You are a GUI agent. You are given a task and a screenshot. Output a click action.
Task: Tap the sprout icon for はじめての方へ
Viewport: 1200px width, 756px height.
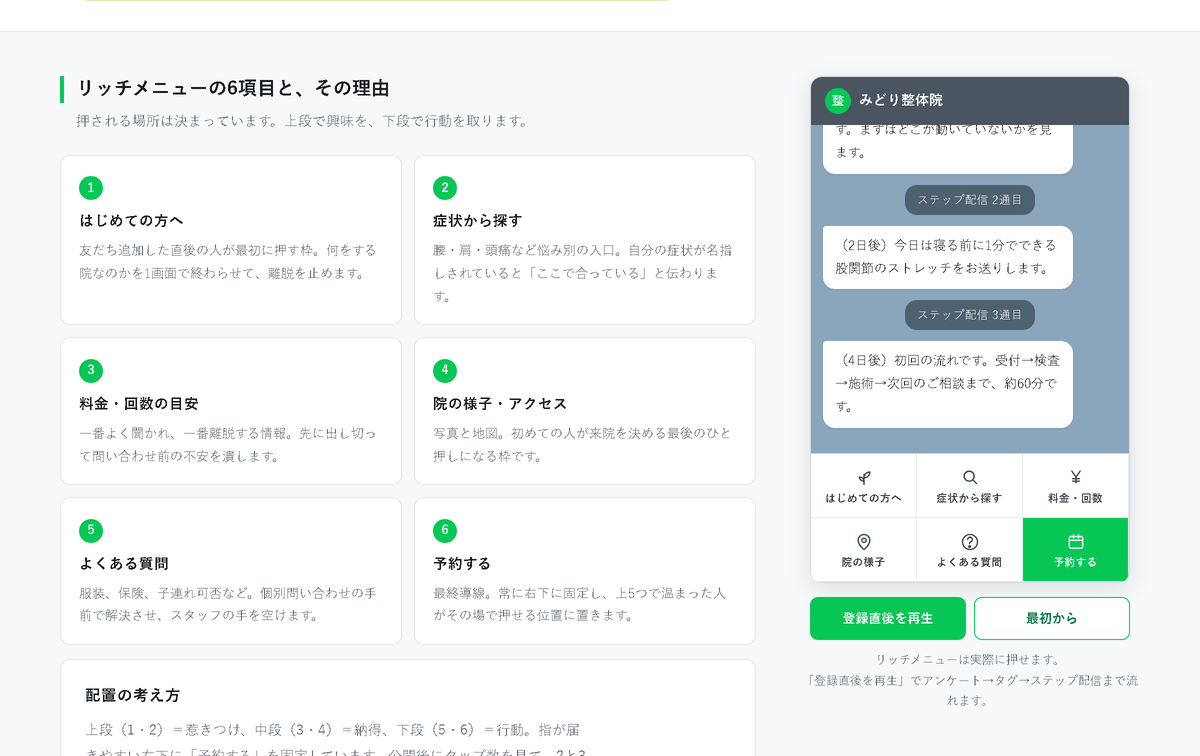(x=863, y=478)
